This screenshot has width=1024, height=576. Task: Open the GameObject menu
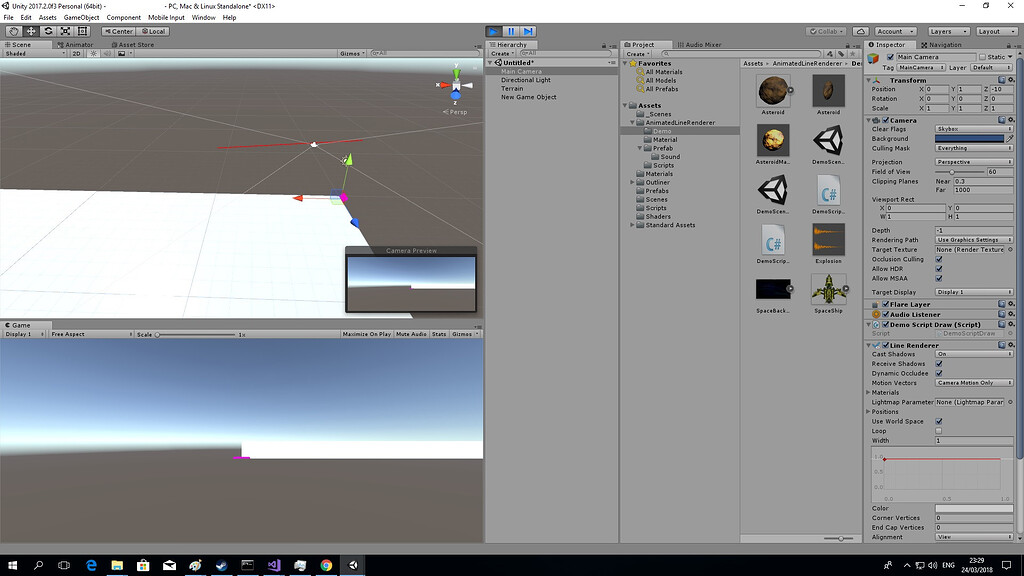click(x=84, y=17)
